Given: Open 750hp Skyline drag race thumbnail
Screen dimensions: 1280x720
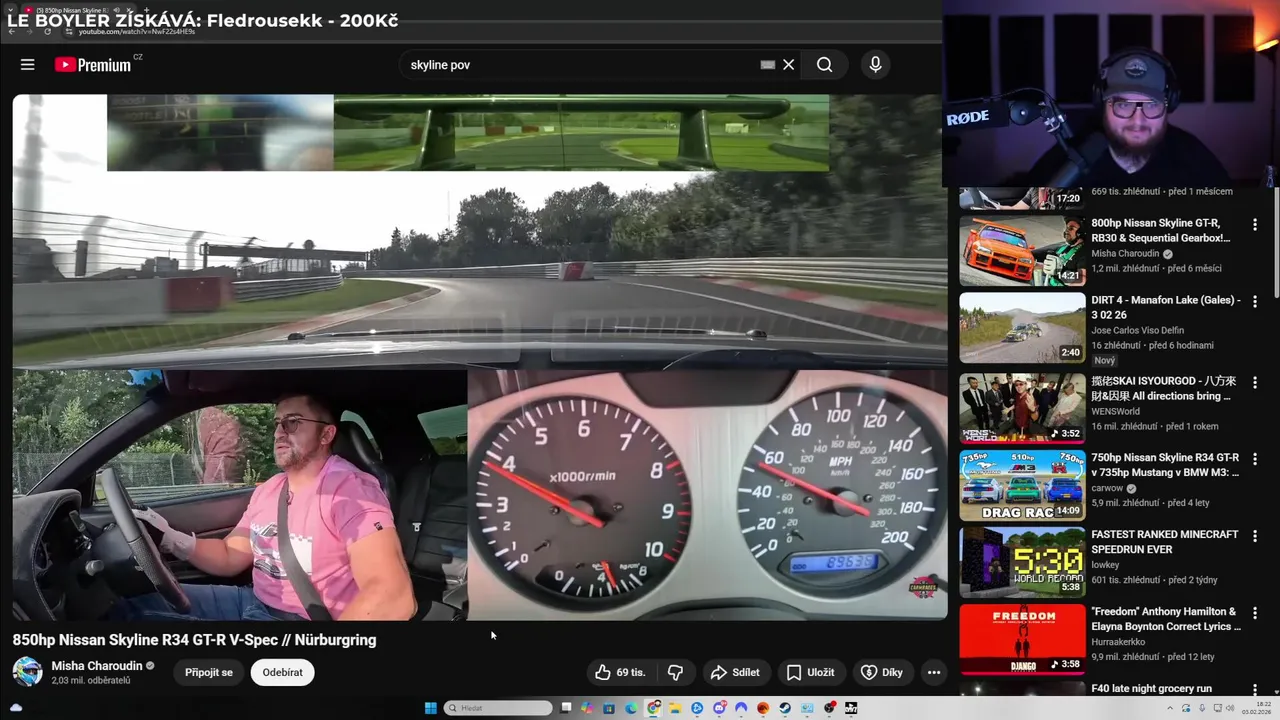Looking at the screenshot, I should 1022,485.
